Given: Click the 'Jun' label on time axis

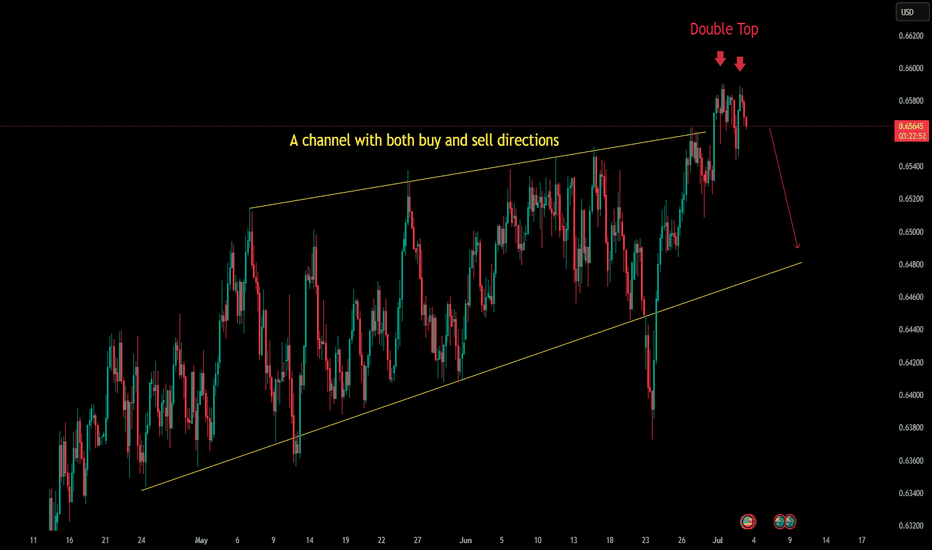Looking at the screenshot, I should 465,540.
